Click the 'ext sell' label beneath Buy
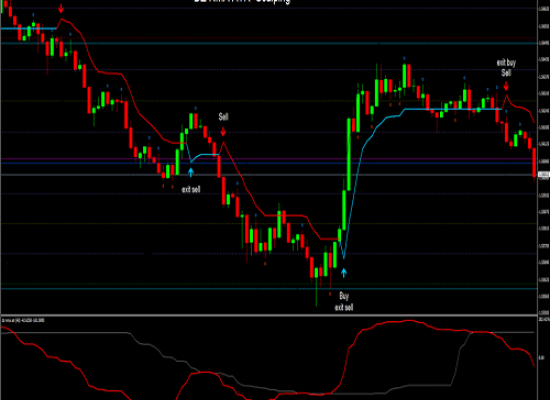Image resolution: width=550 pixels, height=400 pixels. (x=344, y=307)
